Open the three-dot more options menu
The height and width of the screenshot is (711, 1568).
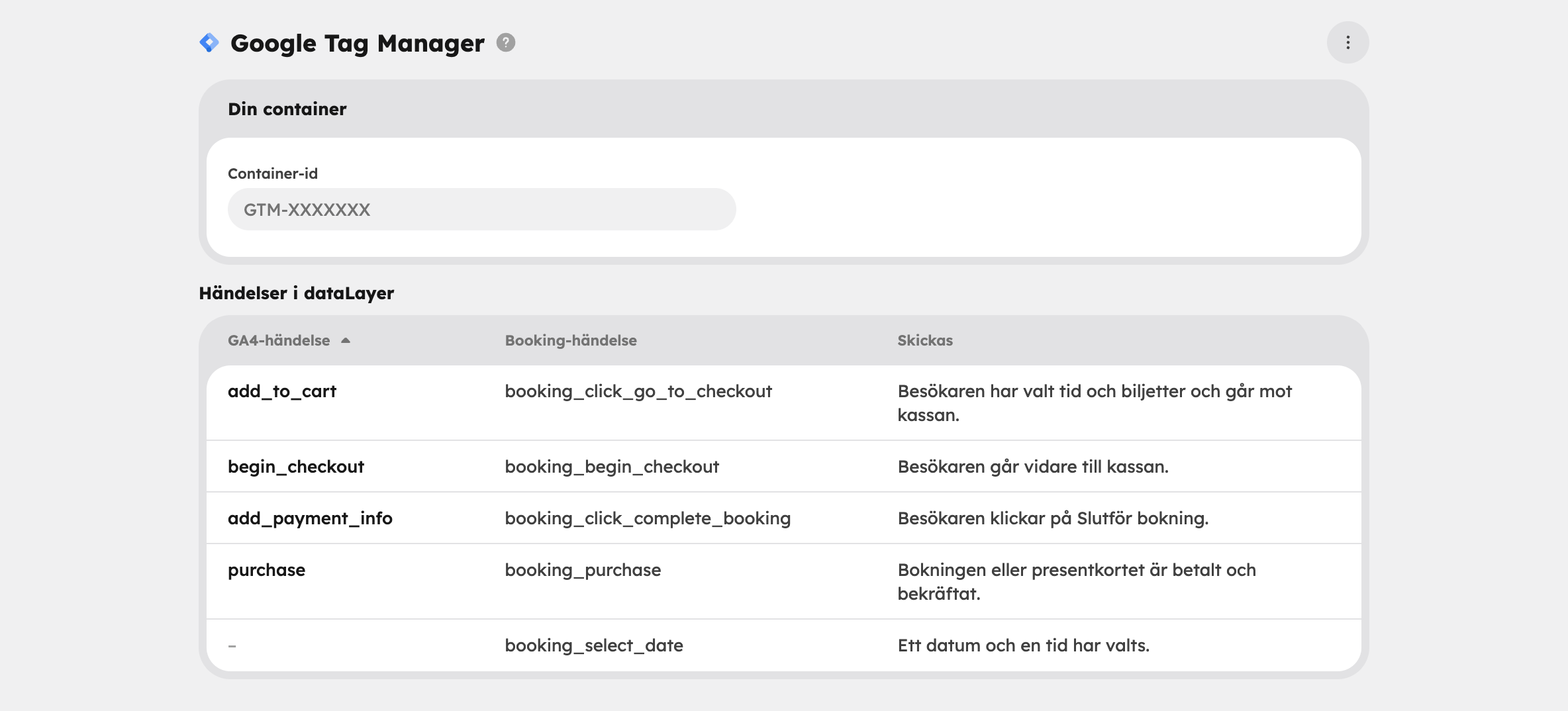click(x=1347, y=42)
